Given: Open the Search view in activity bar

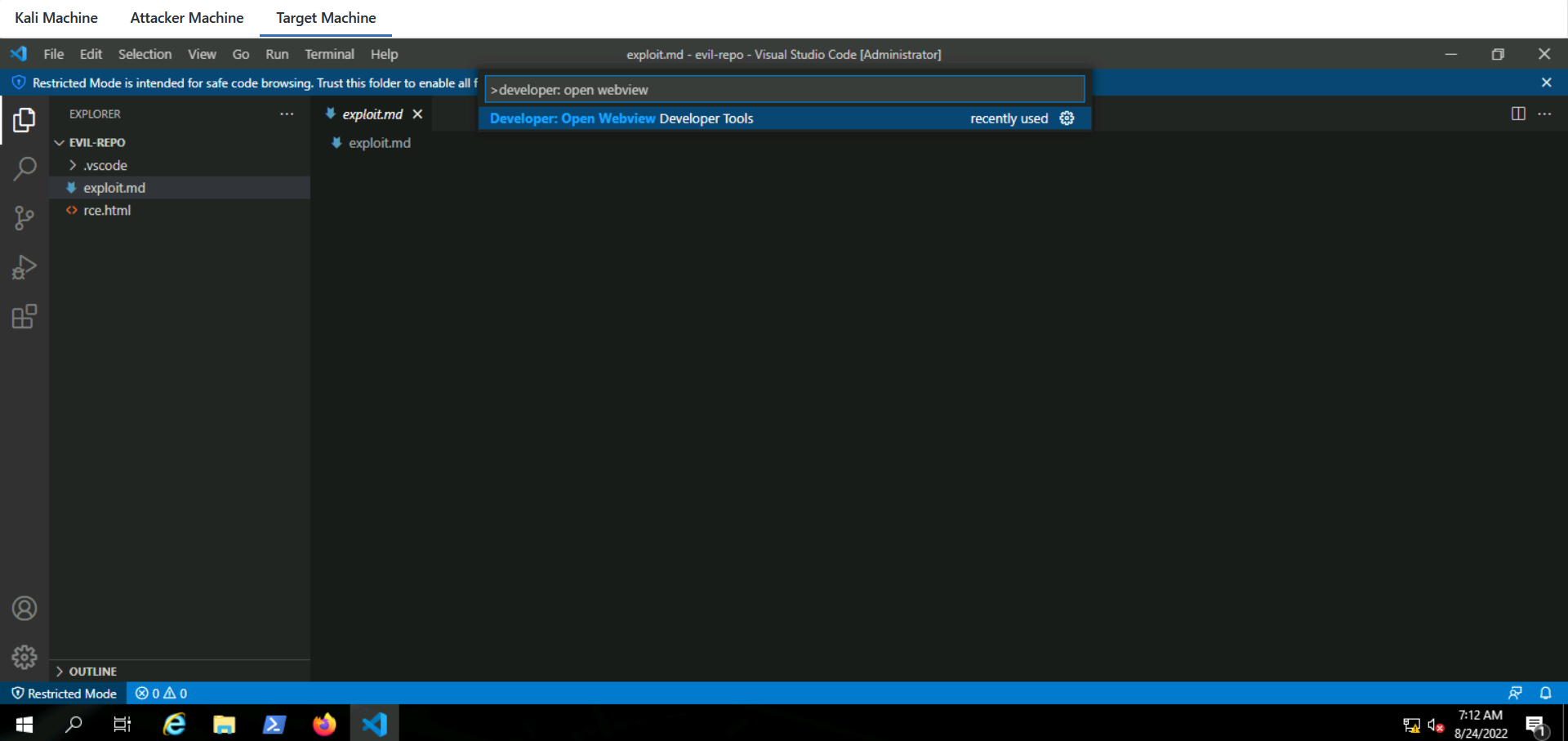Looking at the screenshot, I should 24,169.
